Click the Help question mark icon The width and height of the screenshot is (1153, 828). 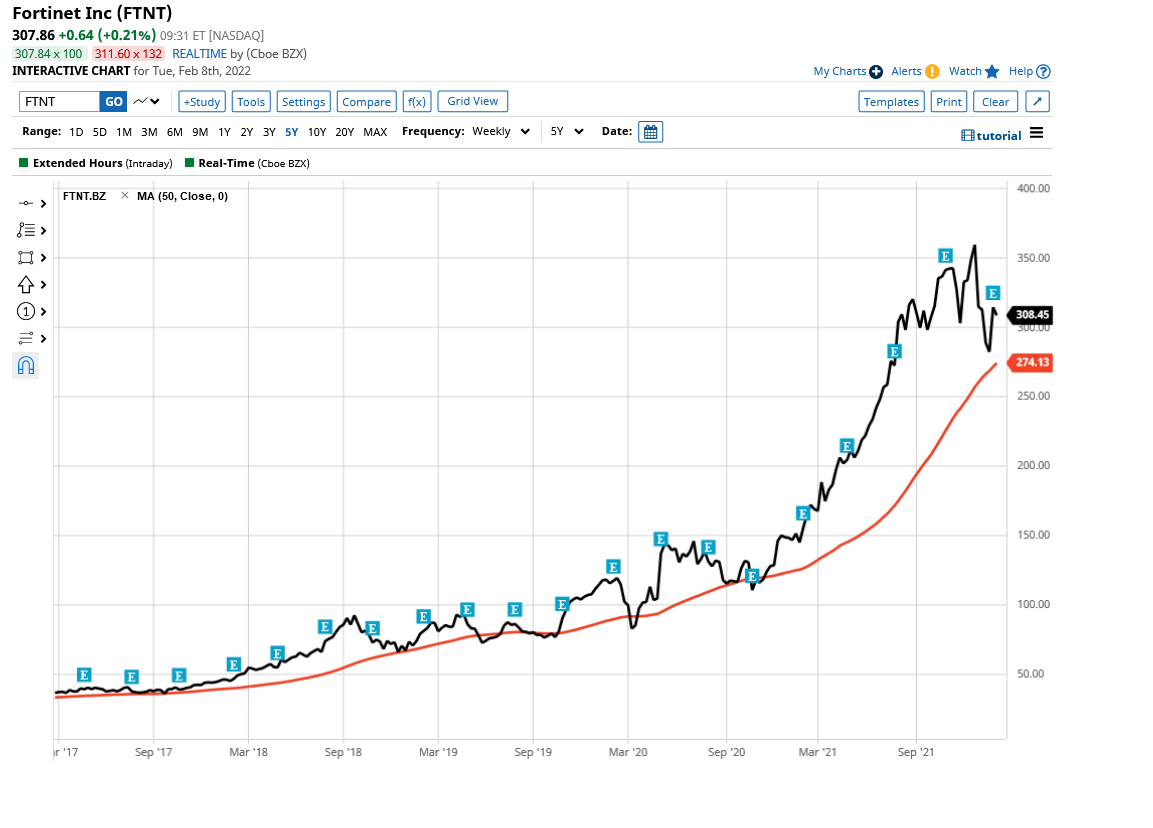[x=1043, y=71]
